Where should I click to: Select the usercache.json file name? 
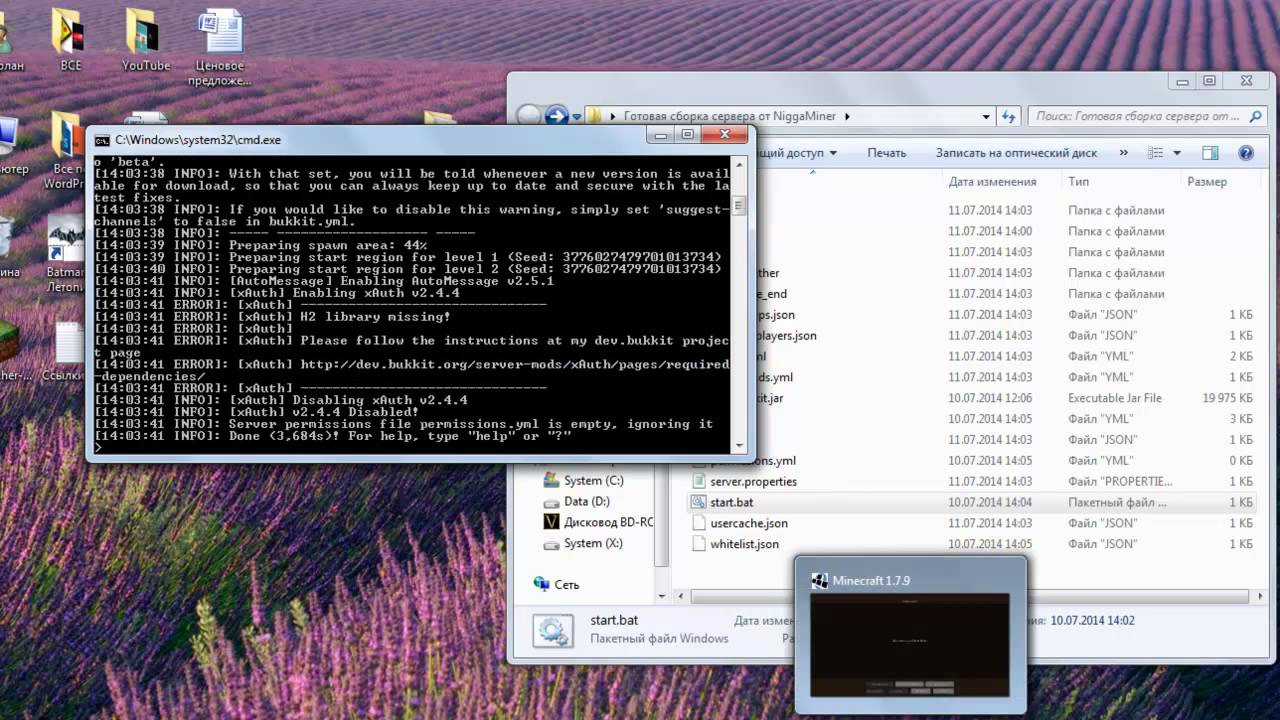[749, 523]
